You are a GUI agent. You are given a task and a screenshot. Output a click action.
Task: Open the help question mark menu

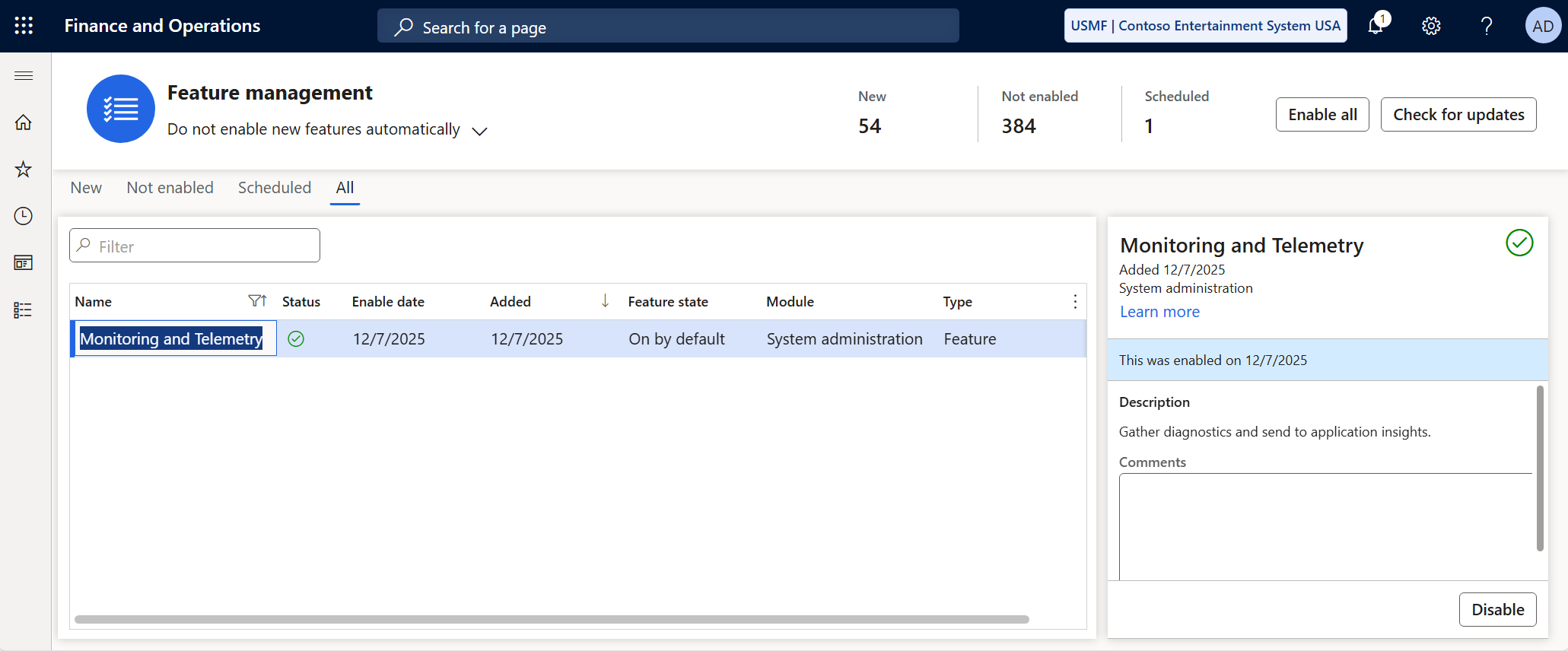1486,26
